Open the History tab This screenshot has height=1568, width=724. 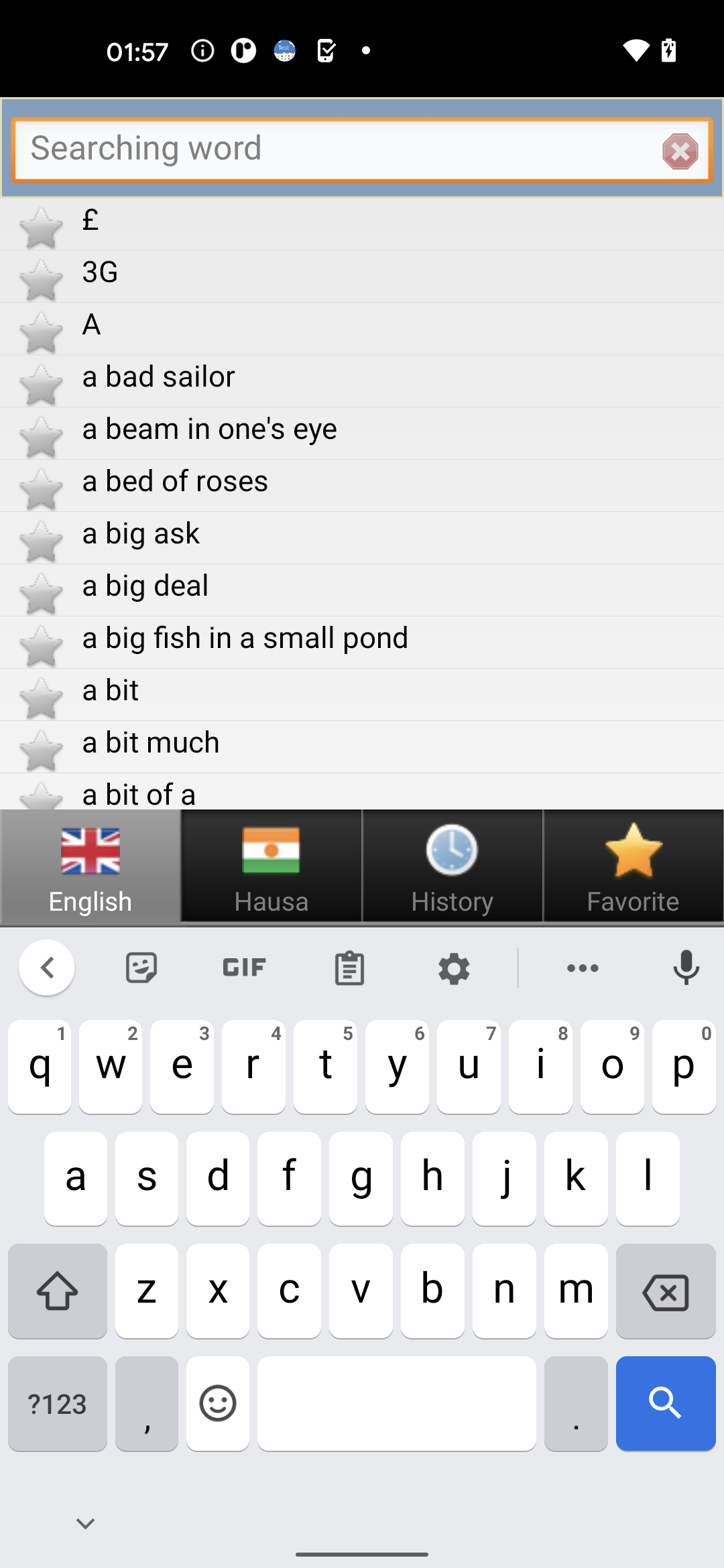click(x=452, y=866)
